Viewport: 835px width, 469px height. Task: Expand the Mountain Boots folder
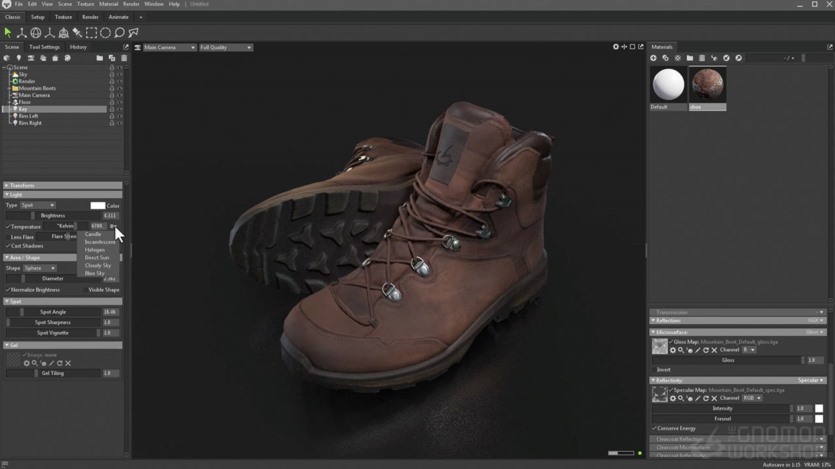(x=9, y=88)
